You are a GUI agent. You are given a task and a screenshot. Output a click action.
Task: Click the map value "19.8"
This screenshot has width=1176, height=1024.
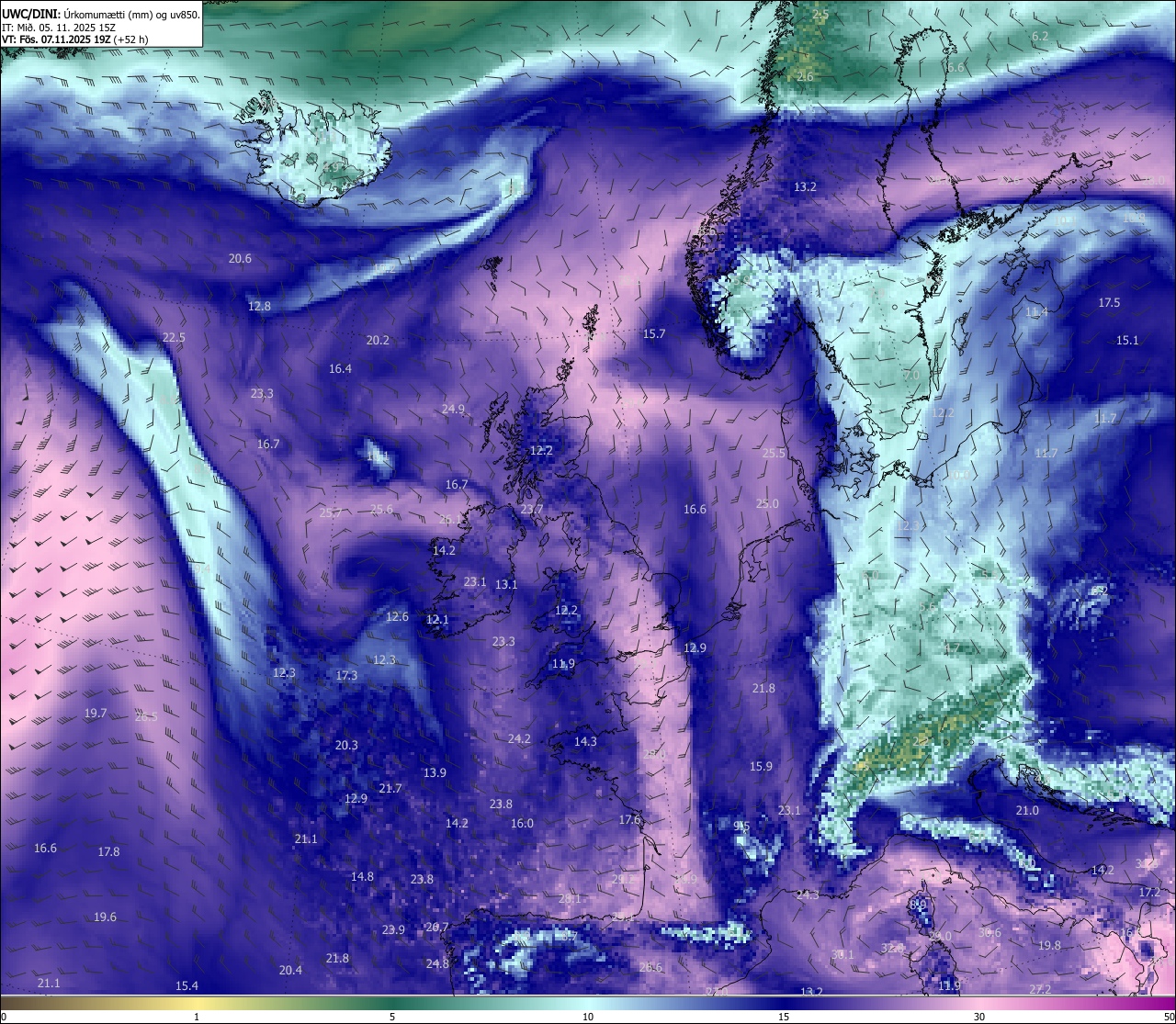tap(1049, 945)
